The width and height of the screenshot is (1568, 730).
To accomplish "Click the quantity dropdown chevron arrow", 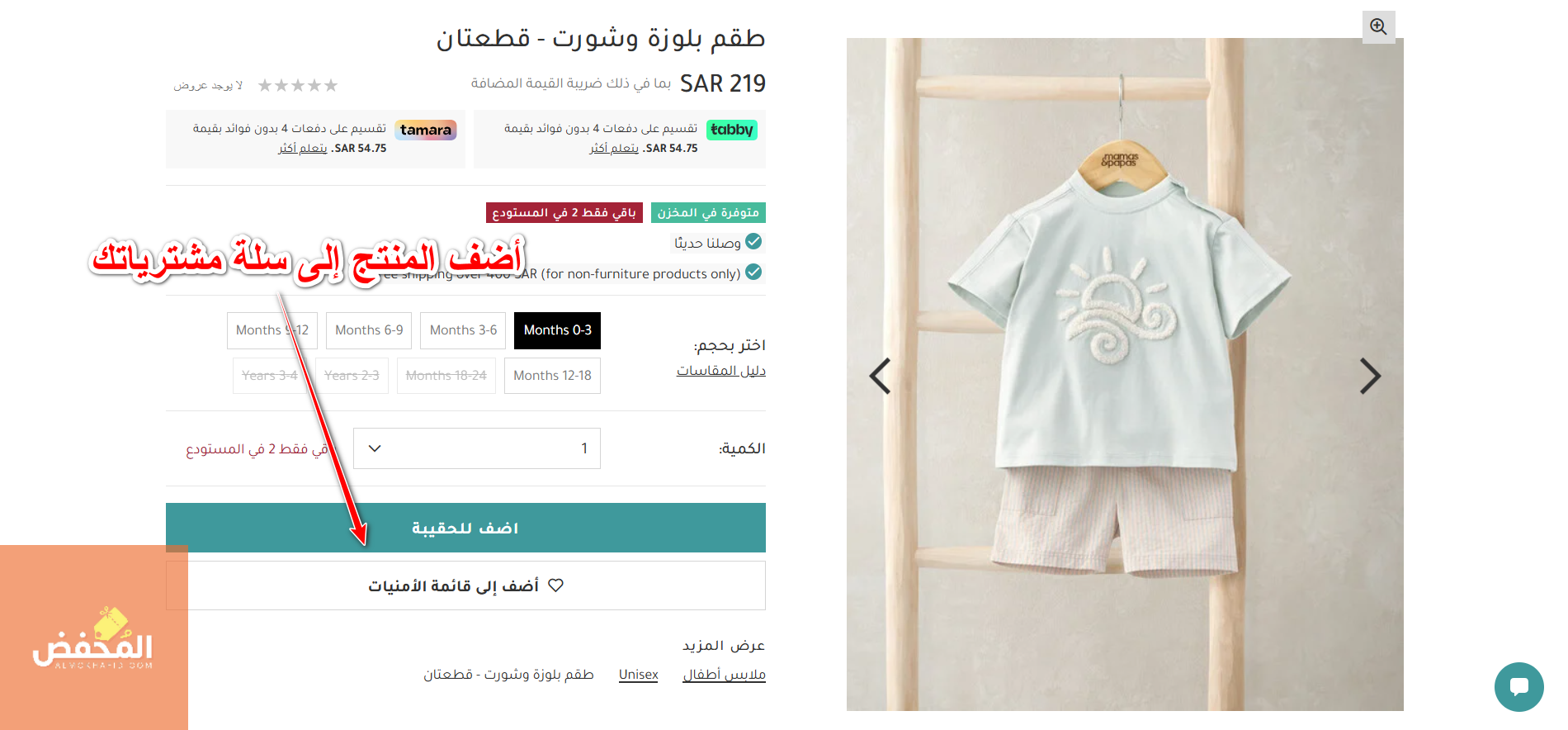I will (375, 448).
